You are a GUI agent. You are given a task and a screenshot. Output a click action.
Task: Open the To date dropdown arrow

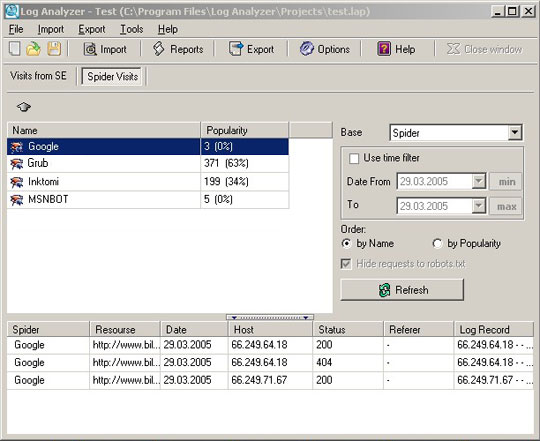pyautogui.click(x=479, y=206)
